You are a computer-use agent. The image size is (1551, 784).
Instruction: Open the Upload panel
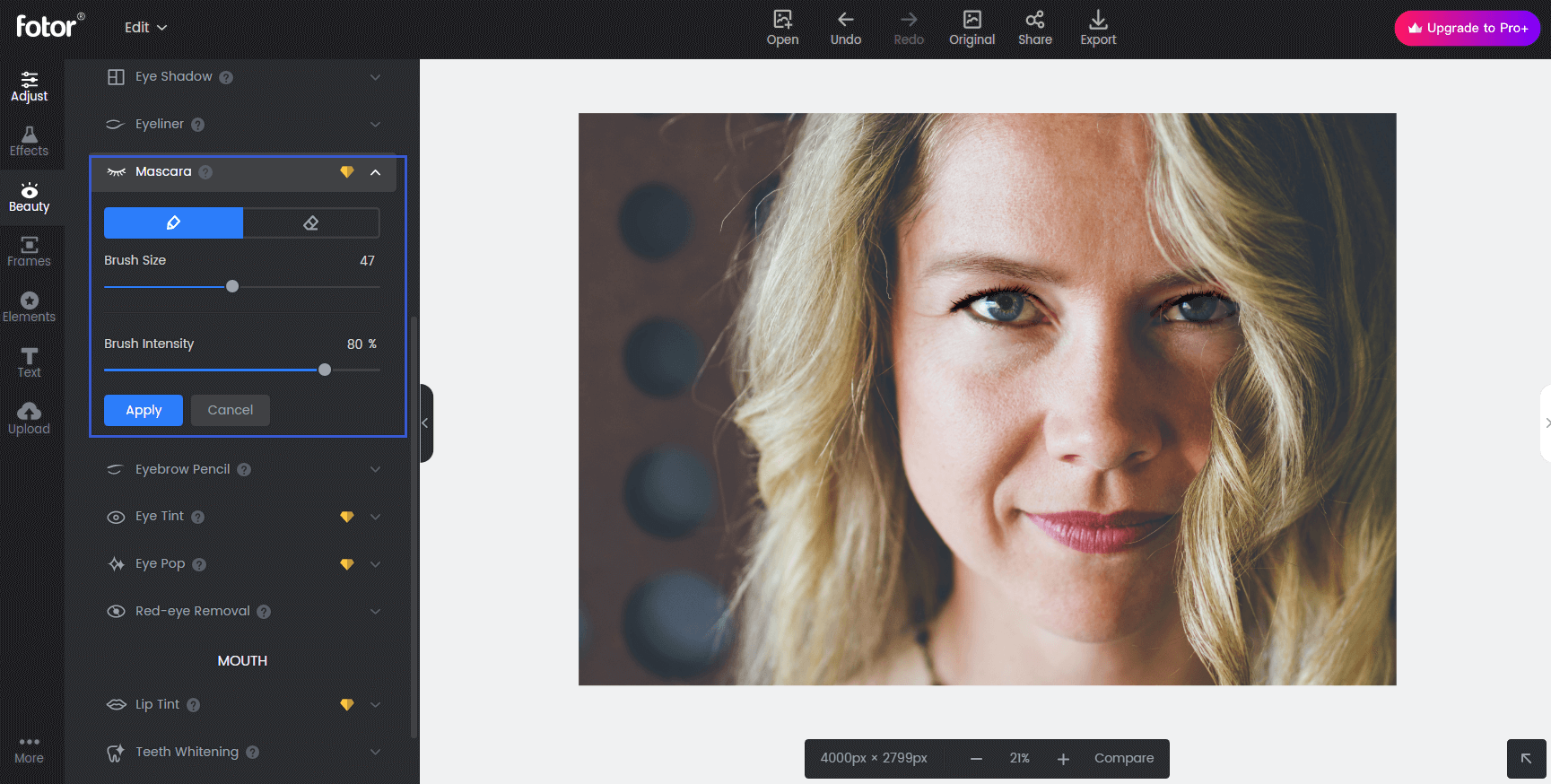(29, 419)
